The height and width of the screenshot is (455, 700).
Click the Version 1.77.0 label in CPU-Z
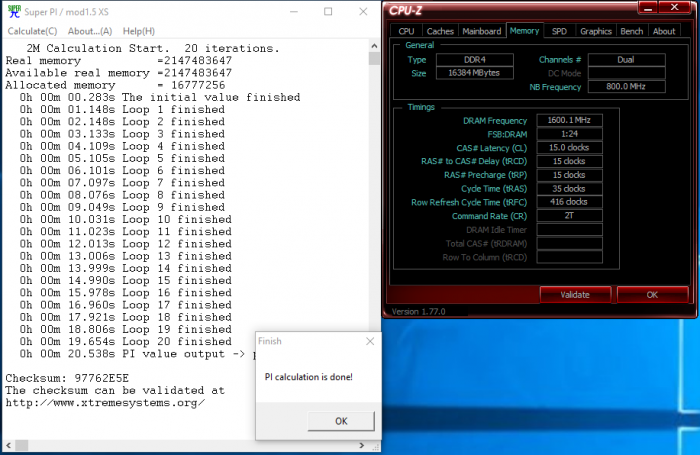418,312
